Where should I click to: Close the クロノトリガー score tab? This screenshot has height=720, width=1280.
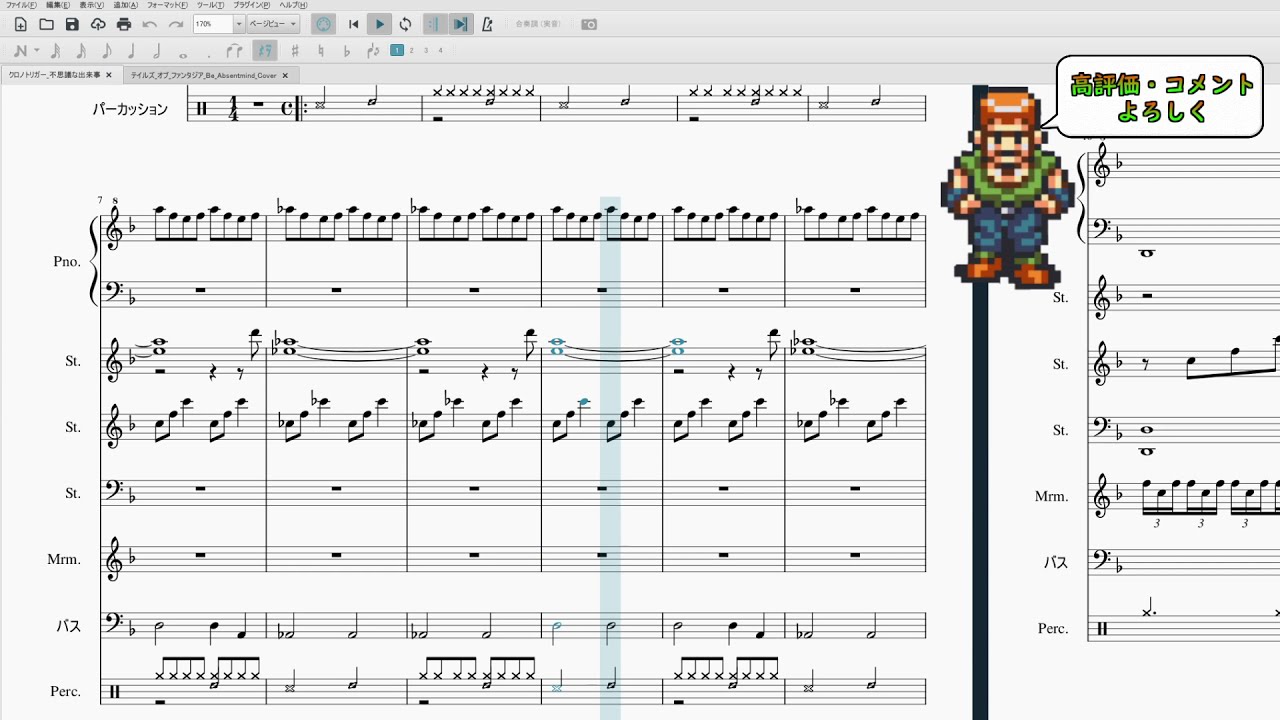pyautogui.click(x=109, y=75)
